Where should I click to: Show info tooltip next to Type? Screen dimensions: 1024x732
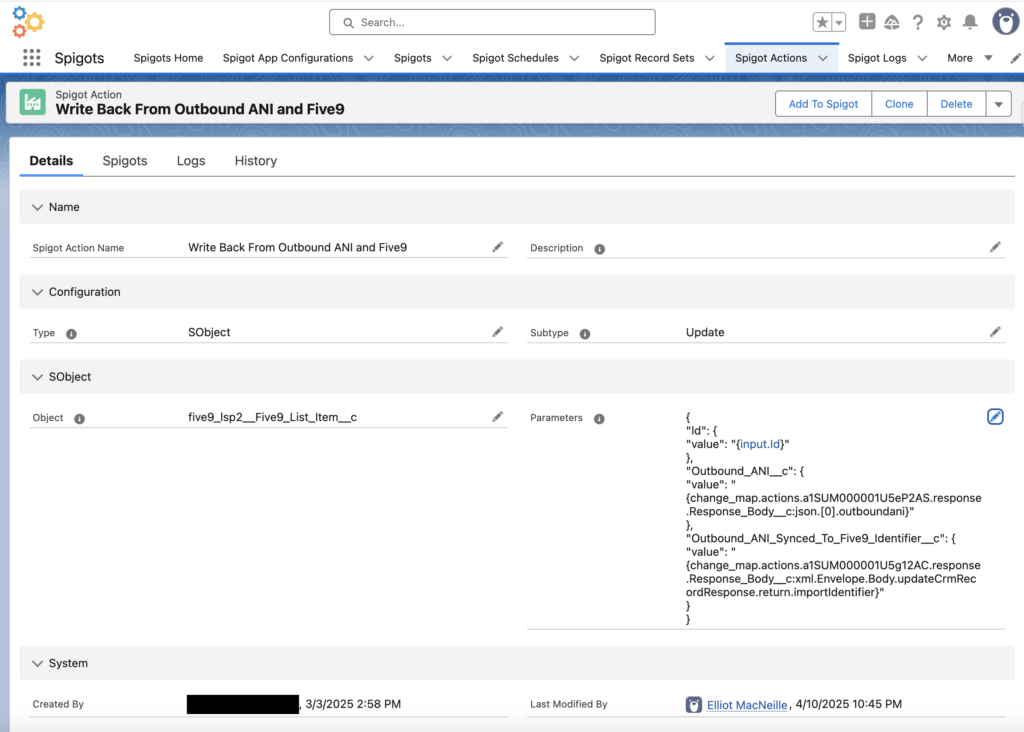pyautogui.click(x=71, y=334)
